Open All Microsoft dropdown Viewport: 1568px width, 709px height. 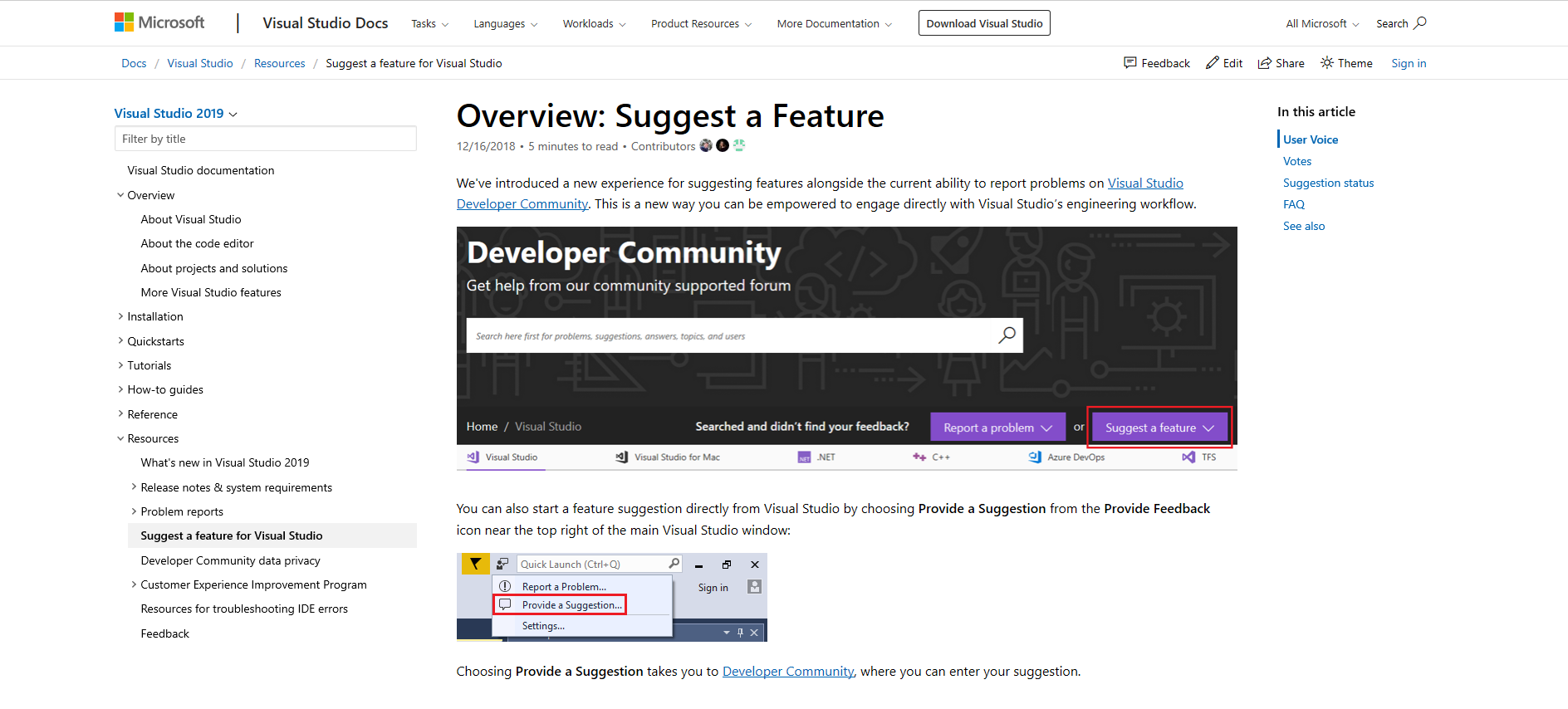click(1323, 23)
